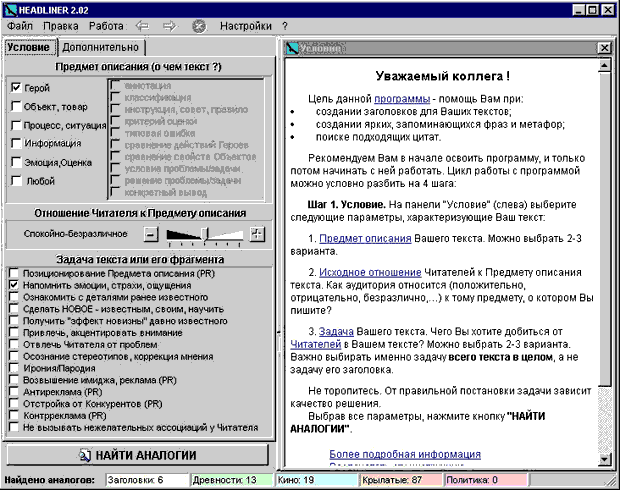
Task: Click the HEADLINER app icon in title bar
Action: 10,10
